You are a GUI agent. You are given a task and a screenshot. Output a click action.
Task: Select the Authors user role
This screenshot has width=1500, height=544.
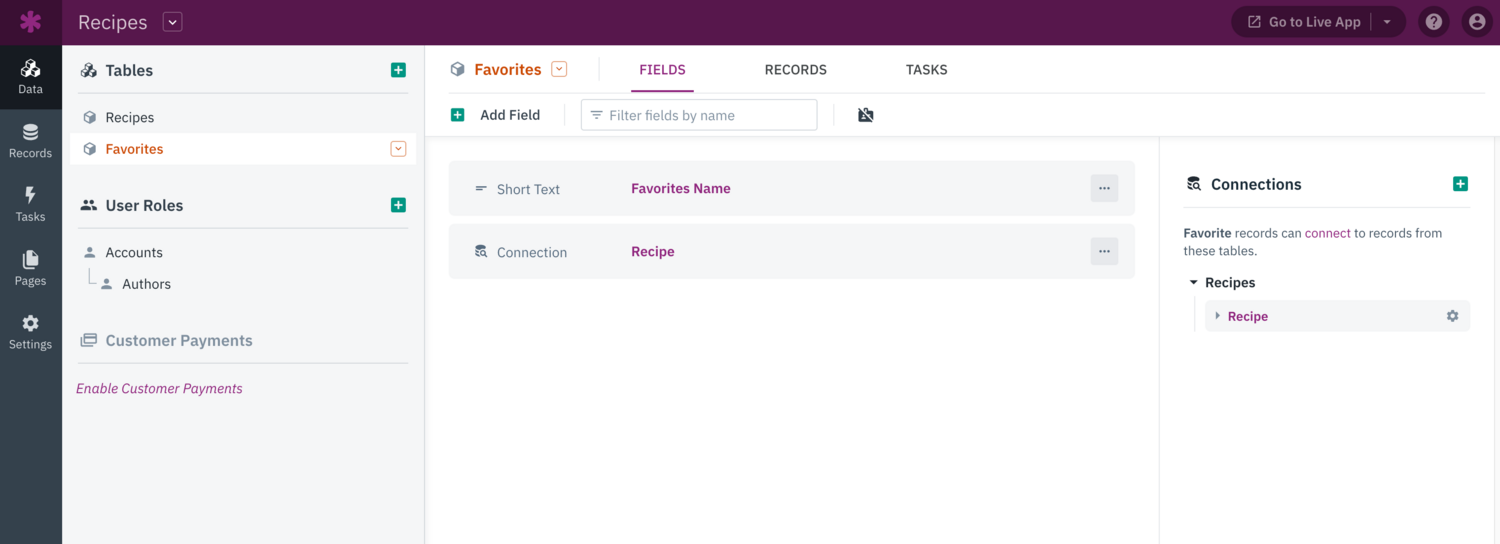[146, 284]
